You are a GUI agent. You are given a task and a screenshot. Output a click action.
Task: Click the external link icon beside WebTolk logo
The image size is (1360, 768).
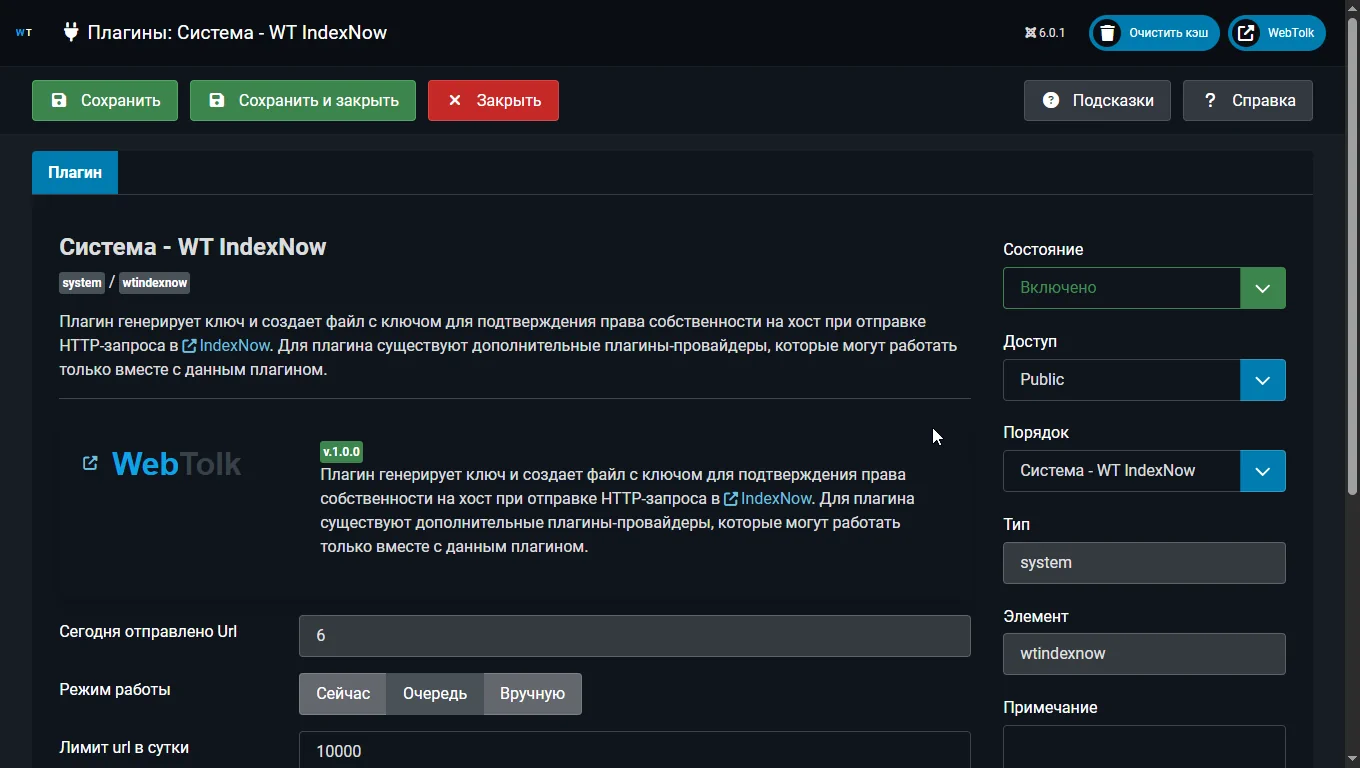click(x=90, y=463)
